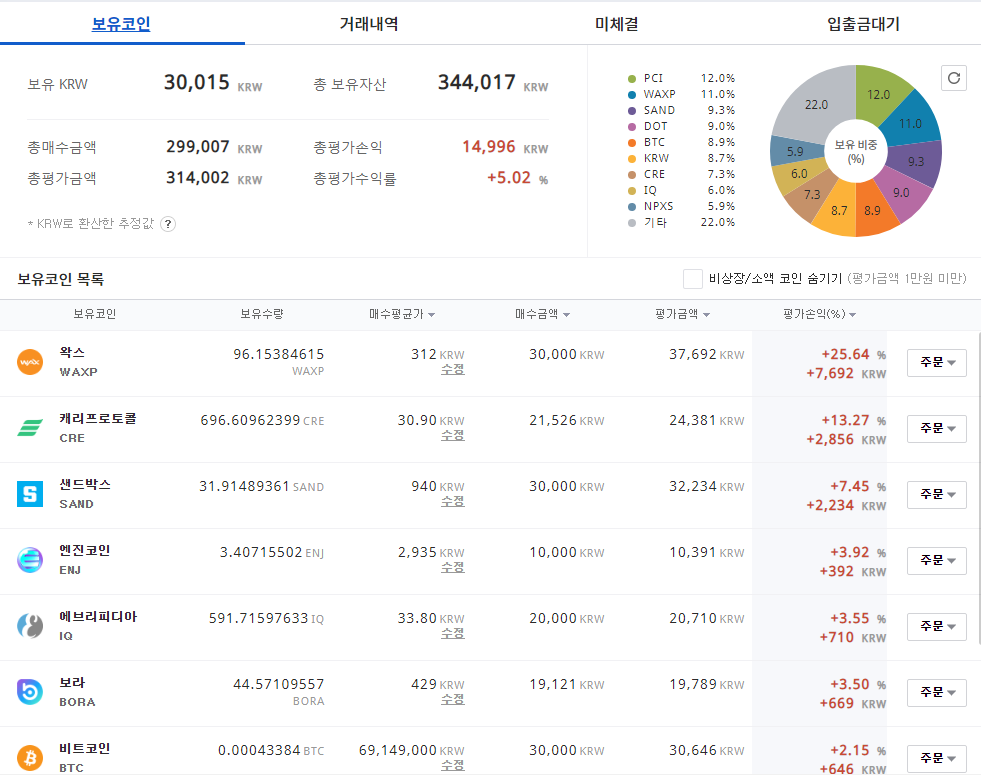Select the 보유코인 tab

tap(121, 24)
